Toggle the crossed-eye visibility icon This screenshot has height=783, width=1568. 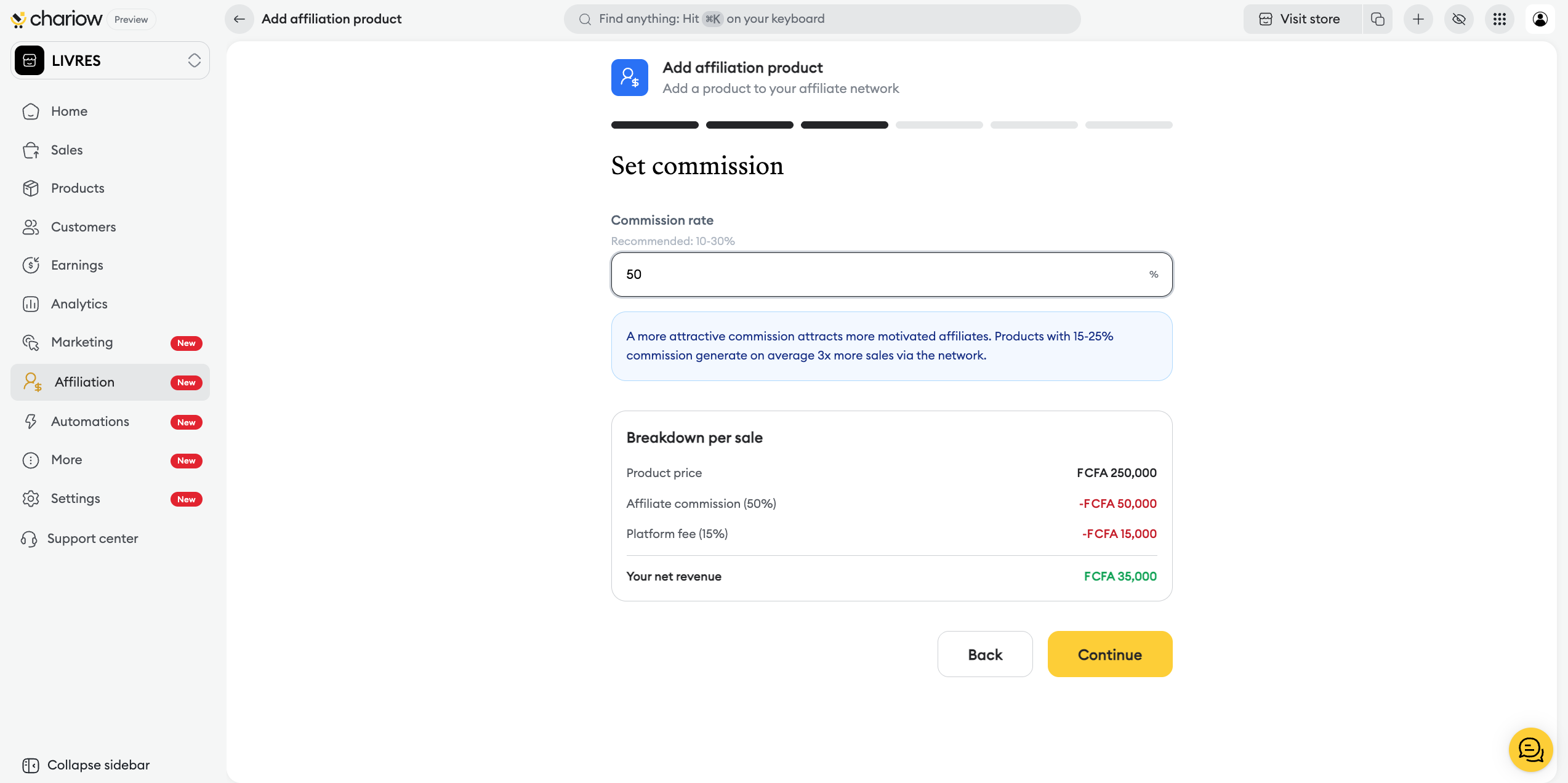click(1459, 19)
